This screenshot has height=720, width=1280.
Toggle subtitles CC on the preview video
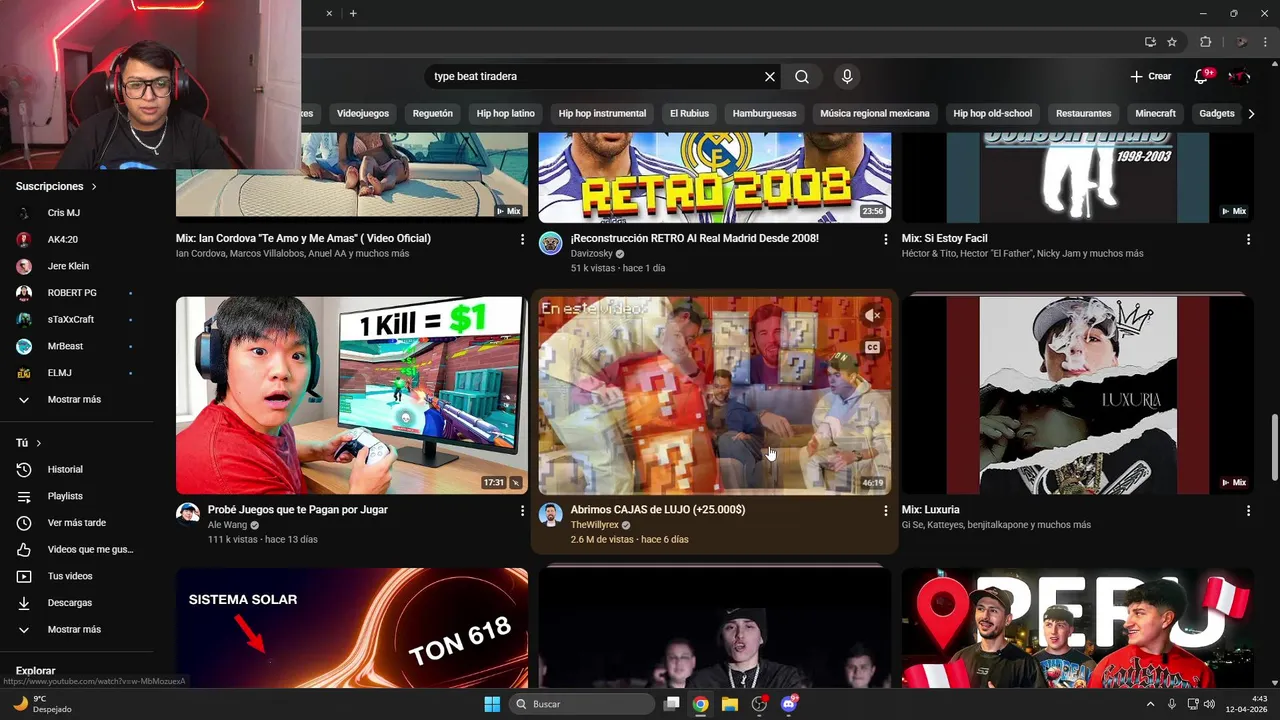(872, 348)
